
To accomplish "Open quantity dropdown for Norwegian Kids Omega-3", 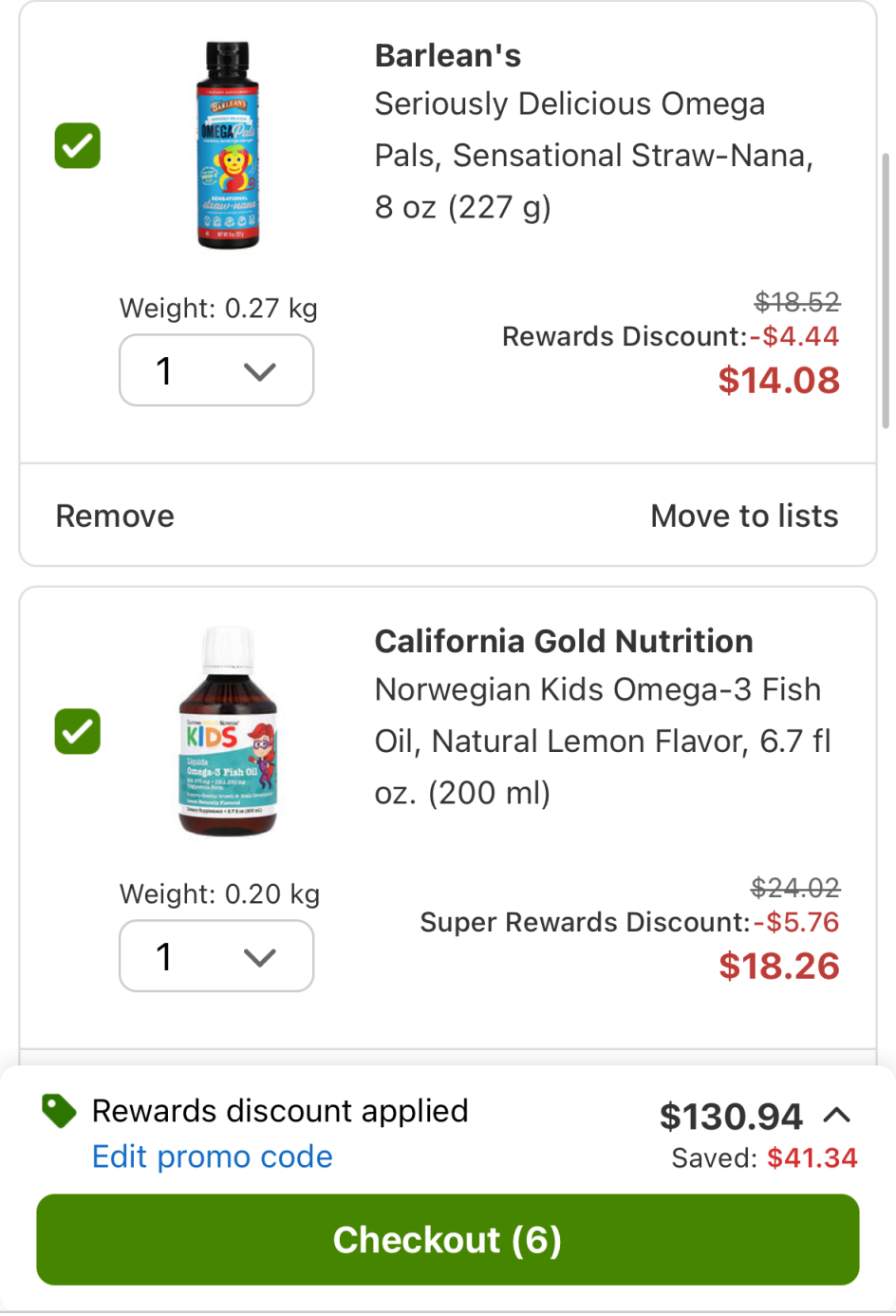I will coord(216,956).
